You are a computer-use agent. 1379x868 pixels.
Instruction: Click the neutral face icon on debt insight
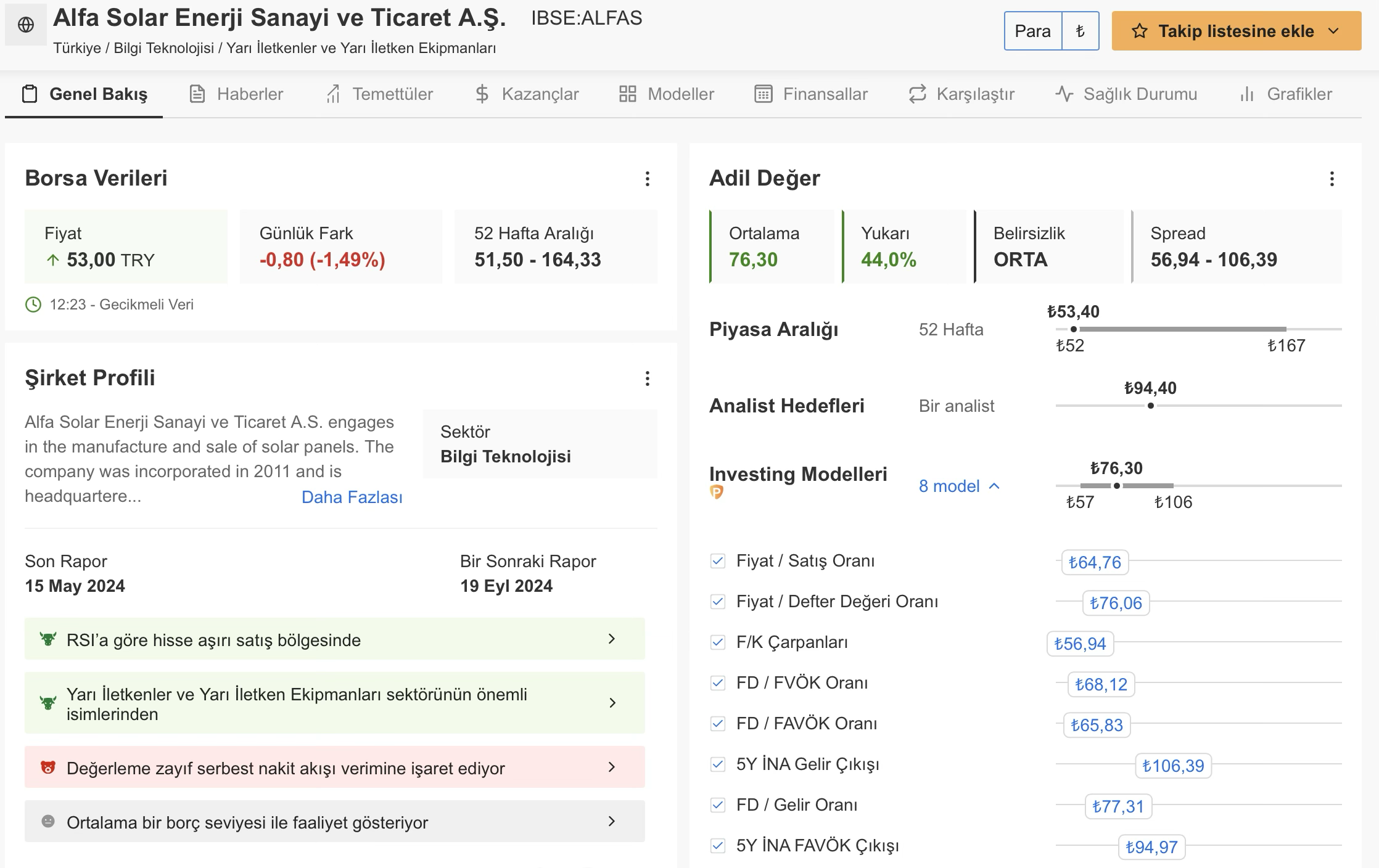click(48, 821)
